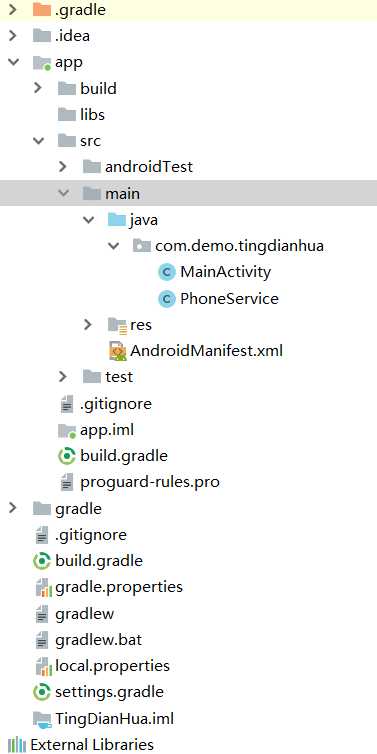The width and height of the screenshot is (377, 754).
Task: Expand the build folder arrow
Action: pos(38,88)
